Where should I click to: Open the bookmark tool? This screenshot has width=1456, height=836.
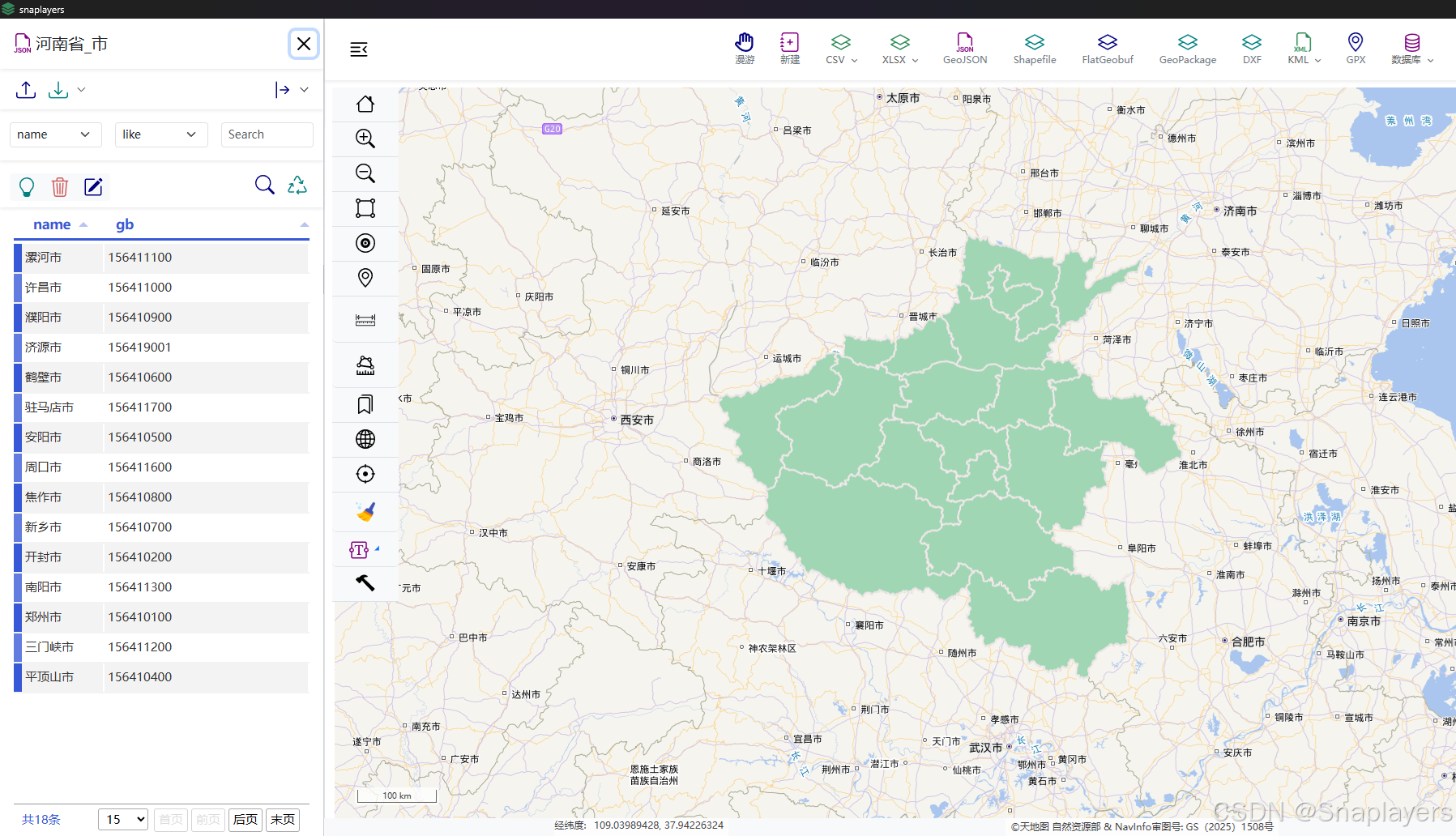click(365, 404)
